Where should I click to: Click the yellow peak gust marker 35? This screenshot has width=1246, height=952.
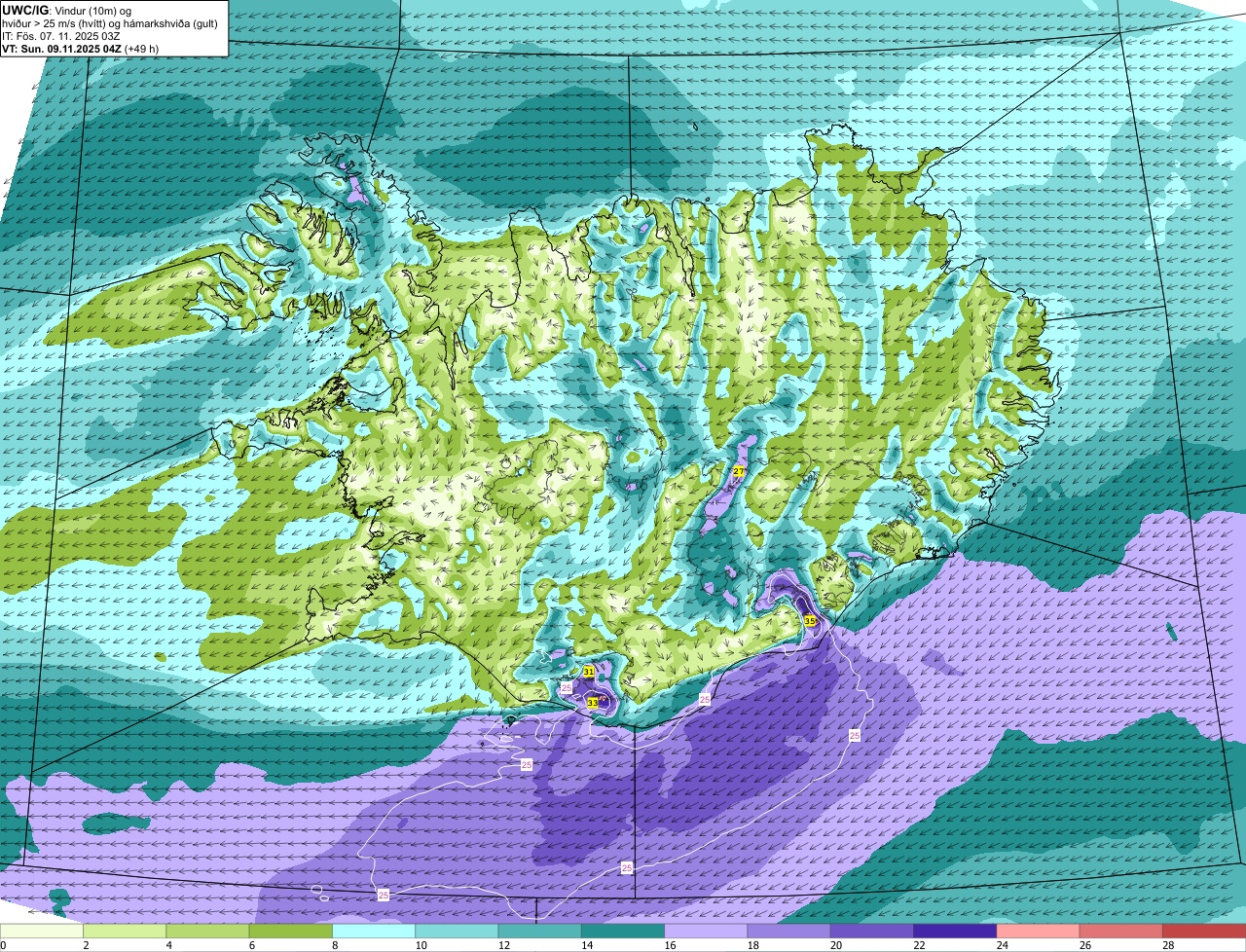point(810,620)
